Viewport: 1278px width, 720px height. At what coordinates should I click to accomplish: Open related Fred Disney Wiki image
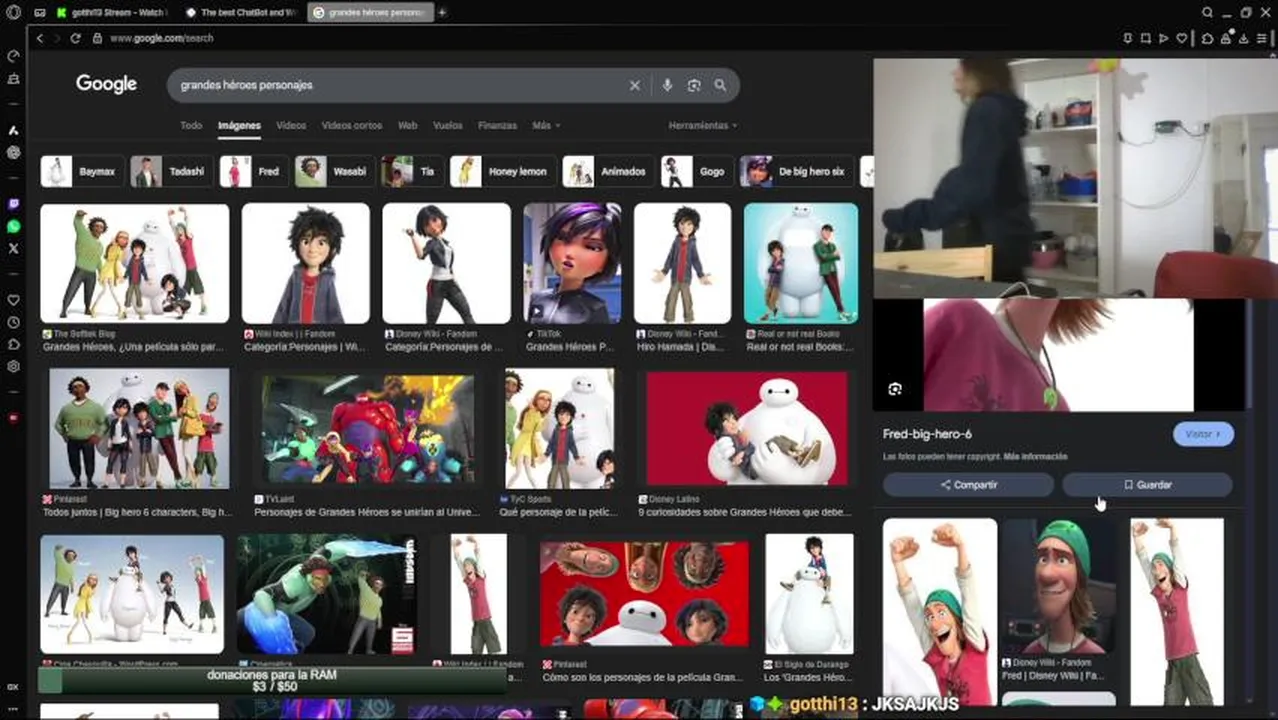[x=1060, y=587]
